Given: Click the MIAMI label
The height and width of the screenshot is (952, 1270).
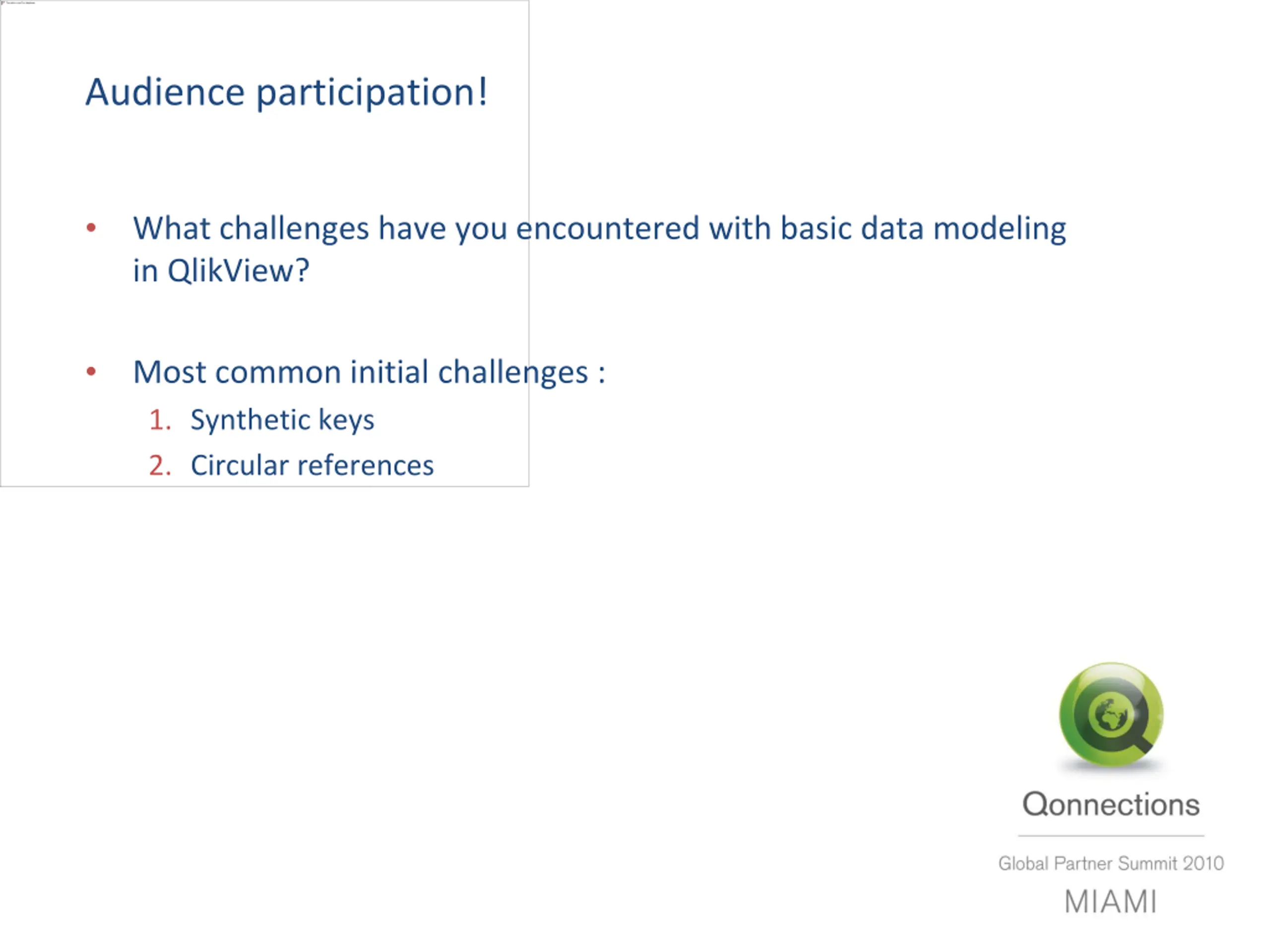Looking at the screenshot, I should [x=1111, y=901].
